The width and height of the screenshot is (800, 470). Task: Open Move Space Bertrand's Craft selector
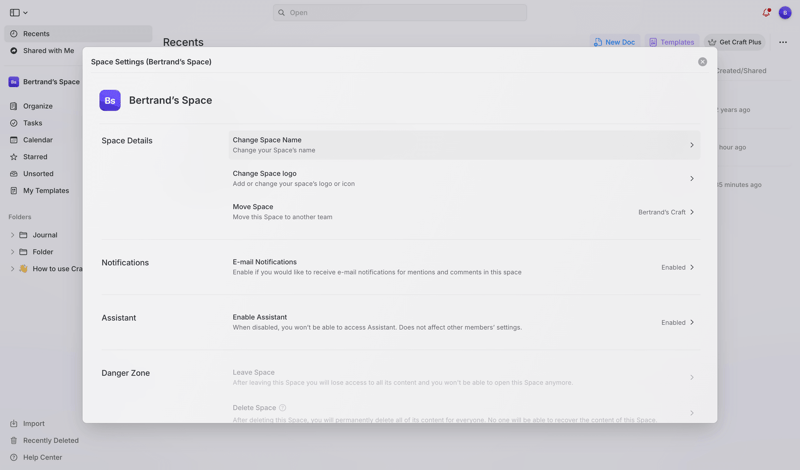(x=666, y=212)
